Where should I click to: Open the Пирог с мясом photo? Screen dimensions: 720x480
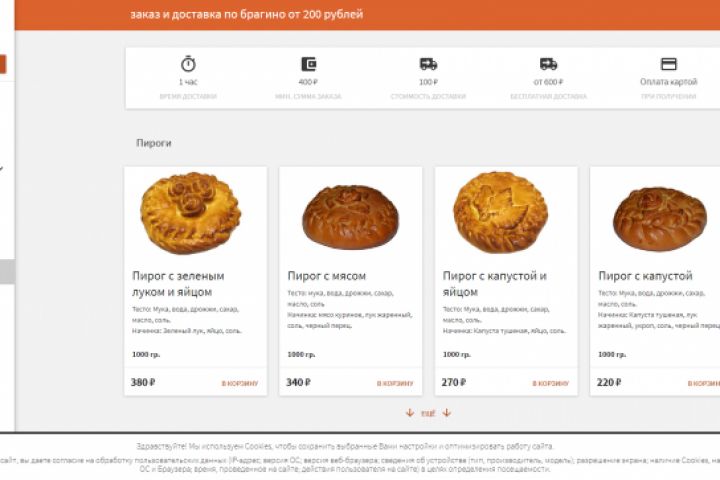point(350,216)
